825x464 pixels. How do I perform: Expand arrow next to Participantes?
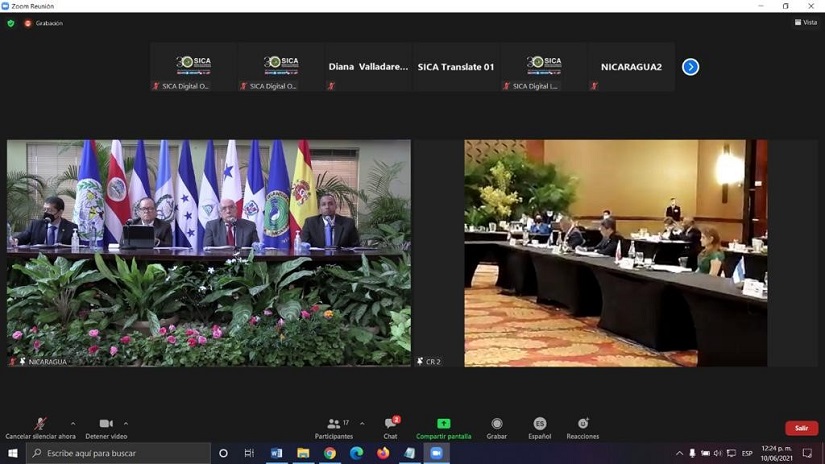point(362,423)
